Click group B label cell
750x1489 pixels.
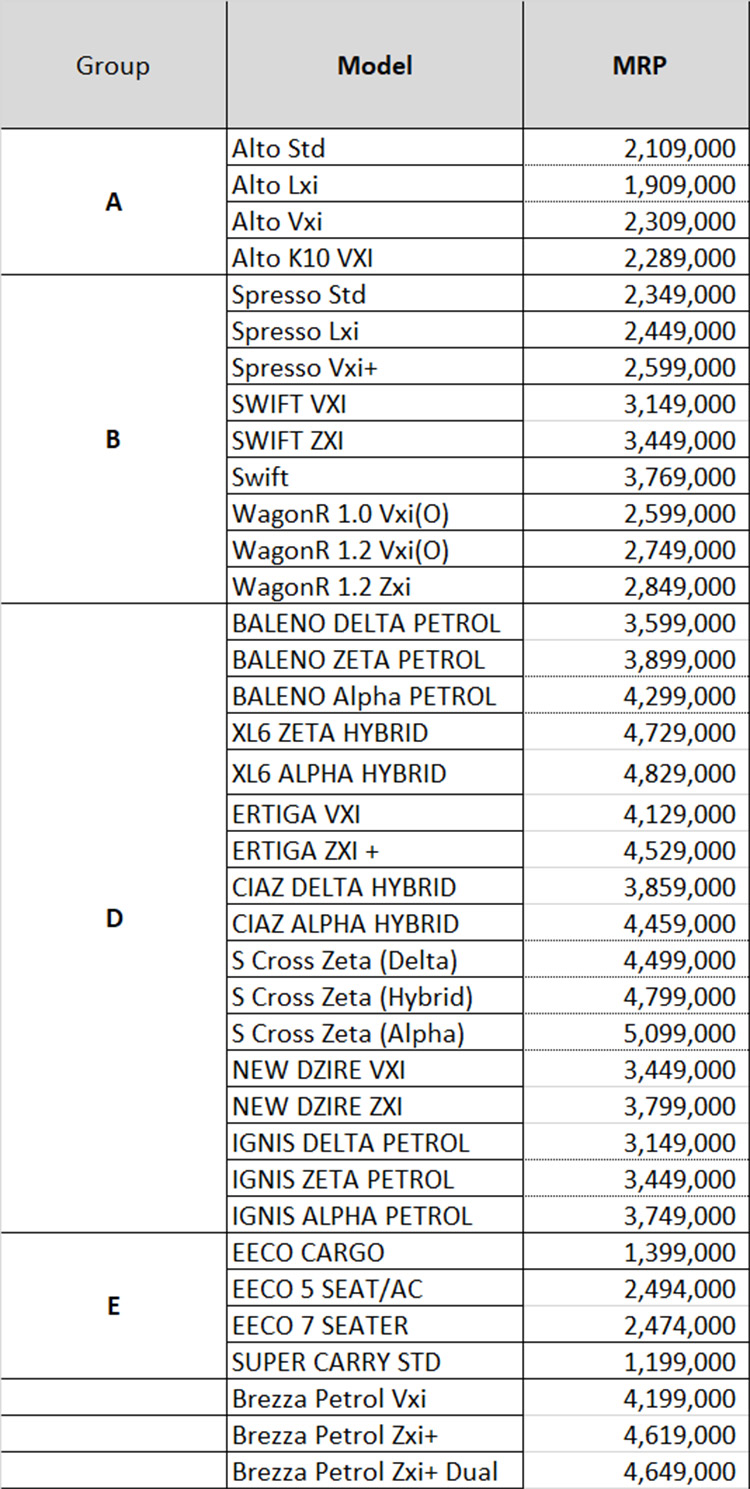click(x=113, y=440)
